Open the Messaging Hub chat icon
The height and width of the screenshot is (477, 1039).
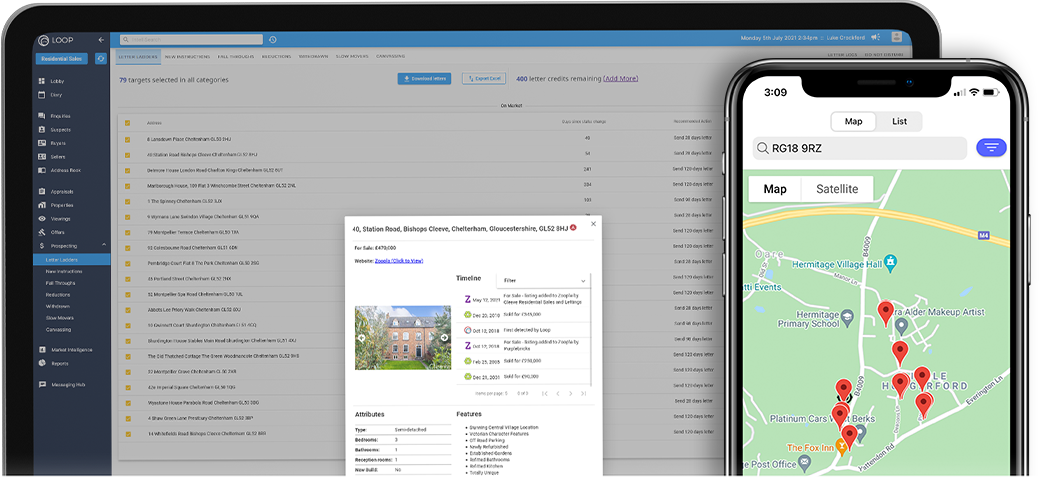point(42,384)
